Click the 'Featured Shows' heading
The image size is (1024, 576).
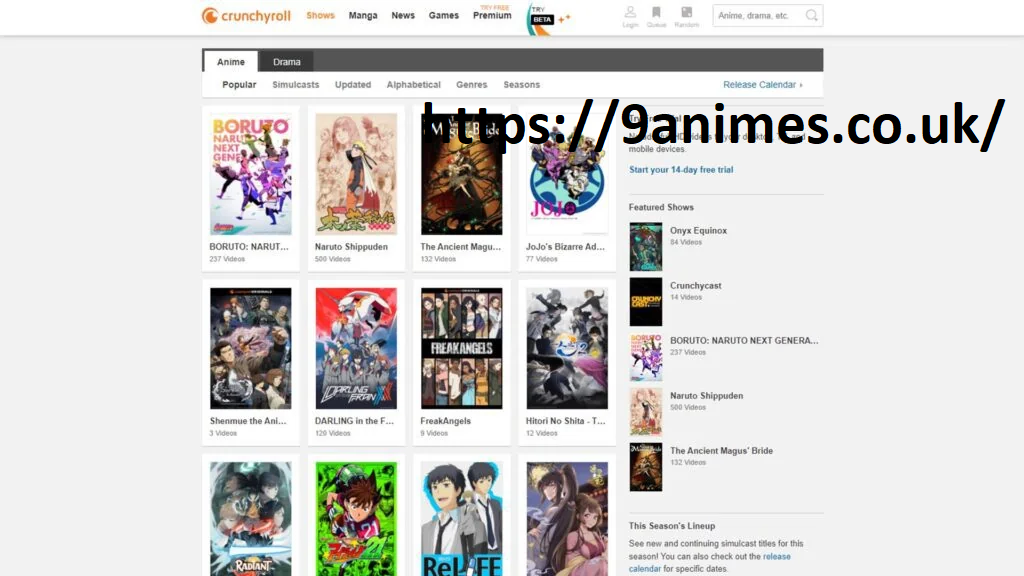(x=661, y=207)
